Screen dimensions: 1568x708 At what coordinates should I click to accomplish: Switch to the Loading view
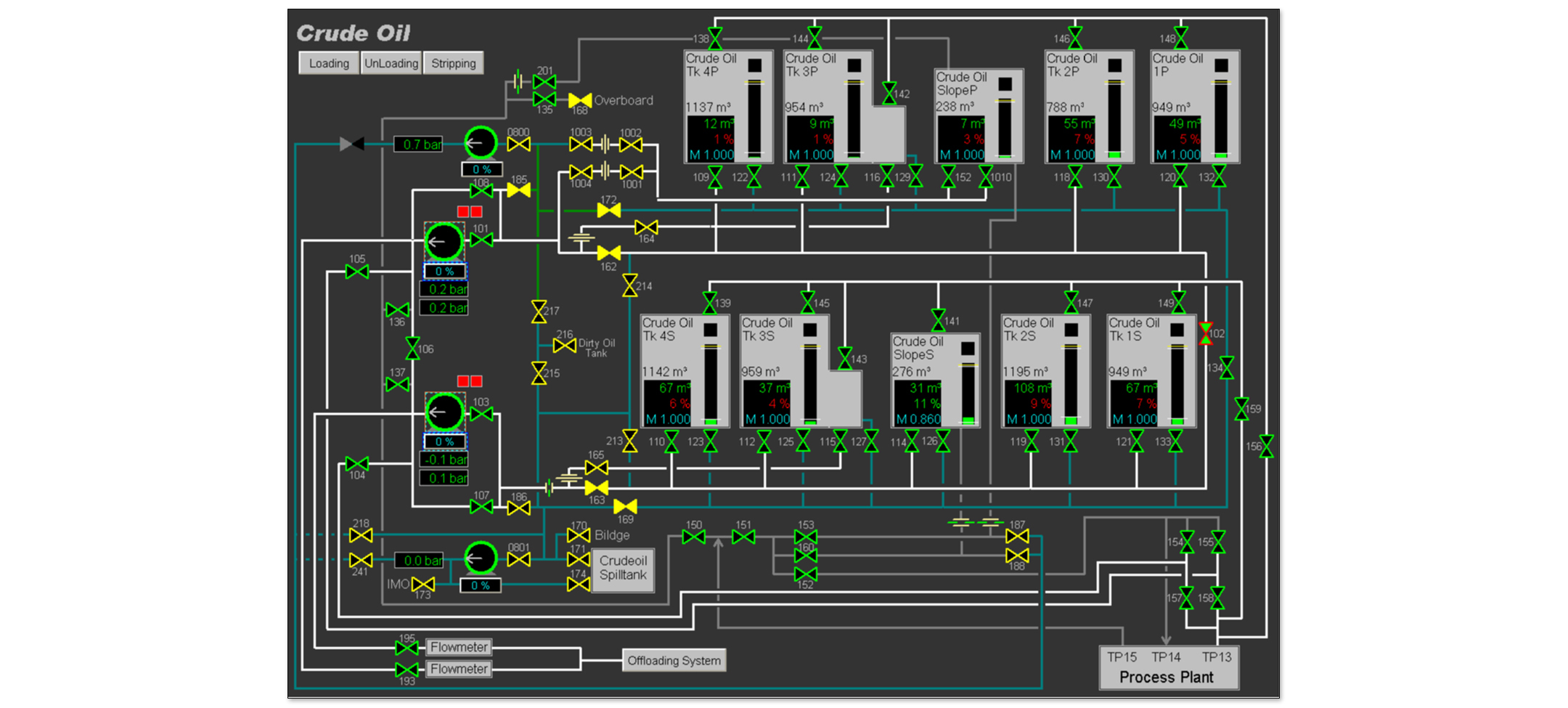pyautogui.click(x=329, y=63)
